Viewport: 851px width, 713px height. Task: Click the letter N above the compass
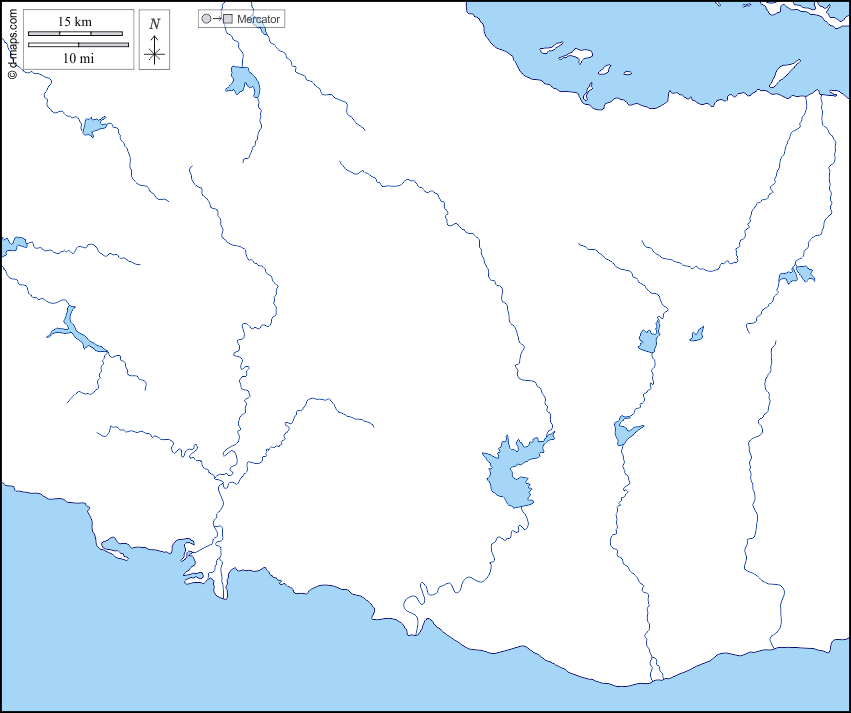click(154, 24)
